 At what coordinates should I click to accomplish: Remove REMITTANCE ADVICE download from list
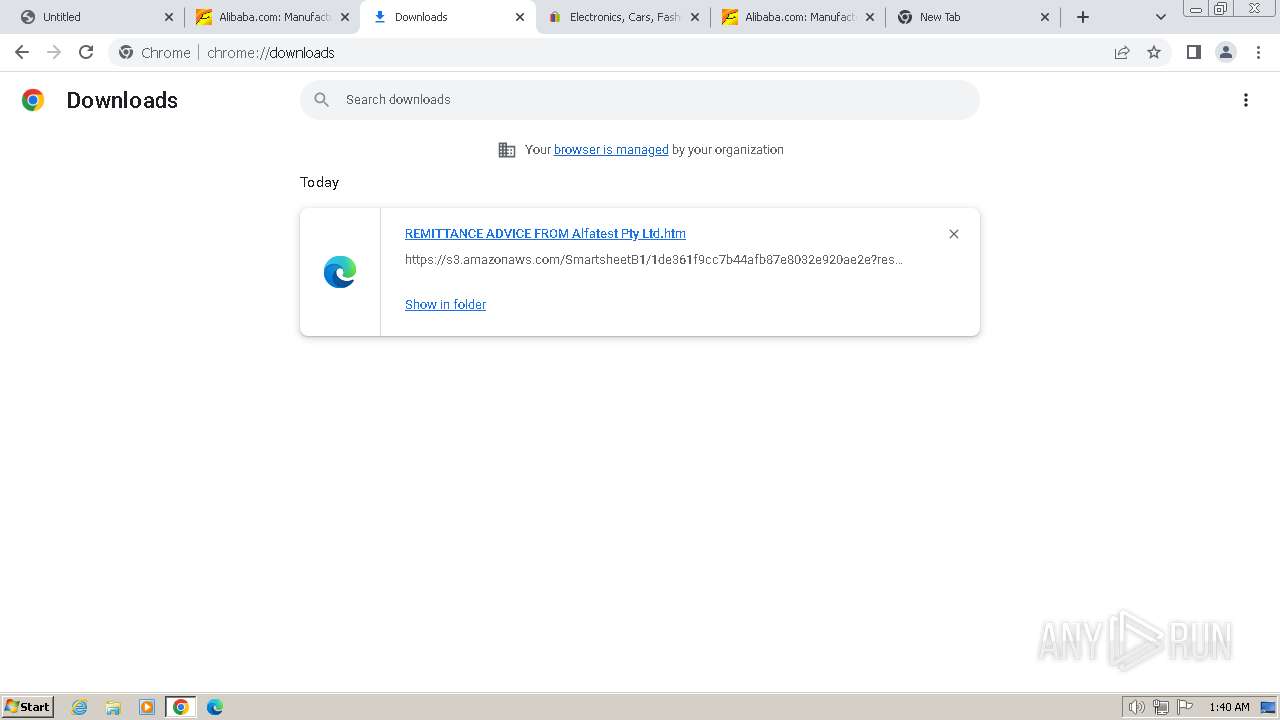pyautogui.click(x=953, y=234)
